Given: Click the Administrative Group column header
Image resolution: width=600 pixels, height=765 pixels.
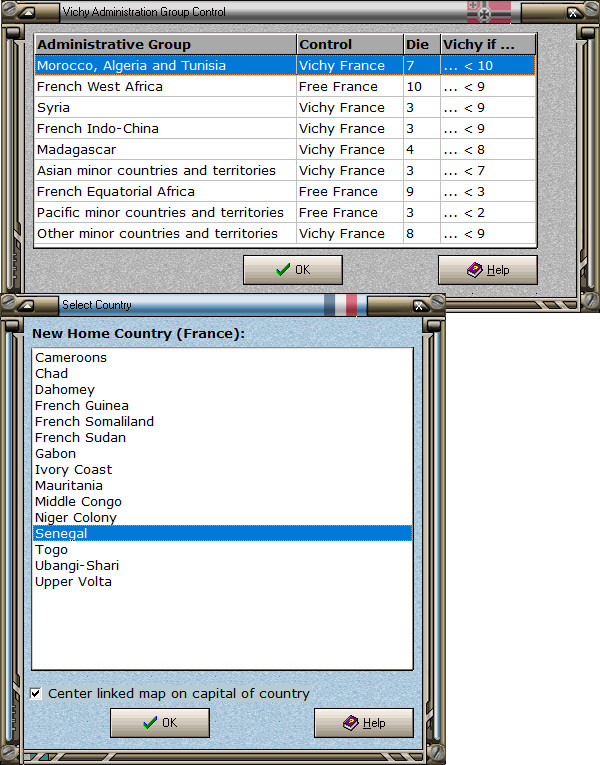Looking at the screenshot, I should [x=166, y=44].
